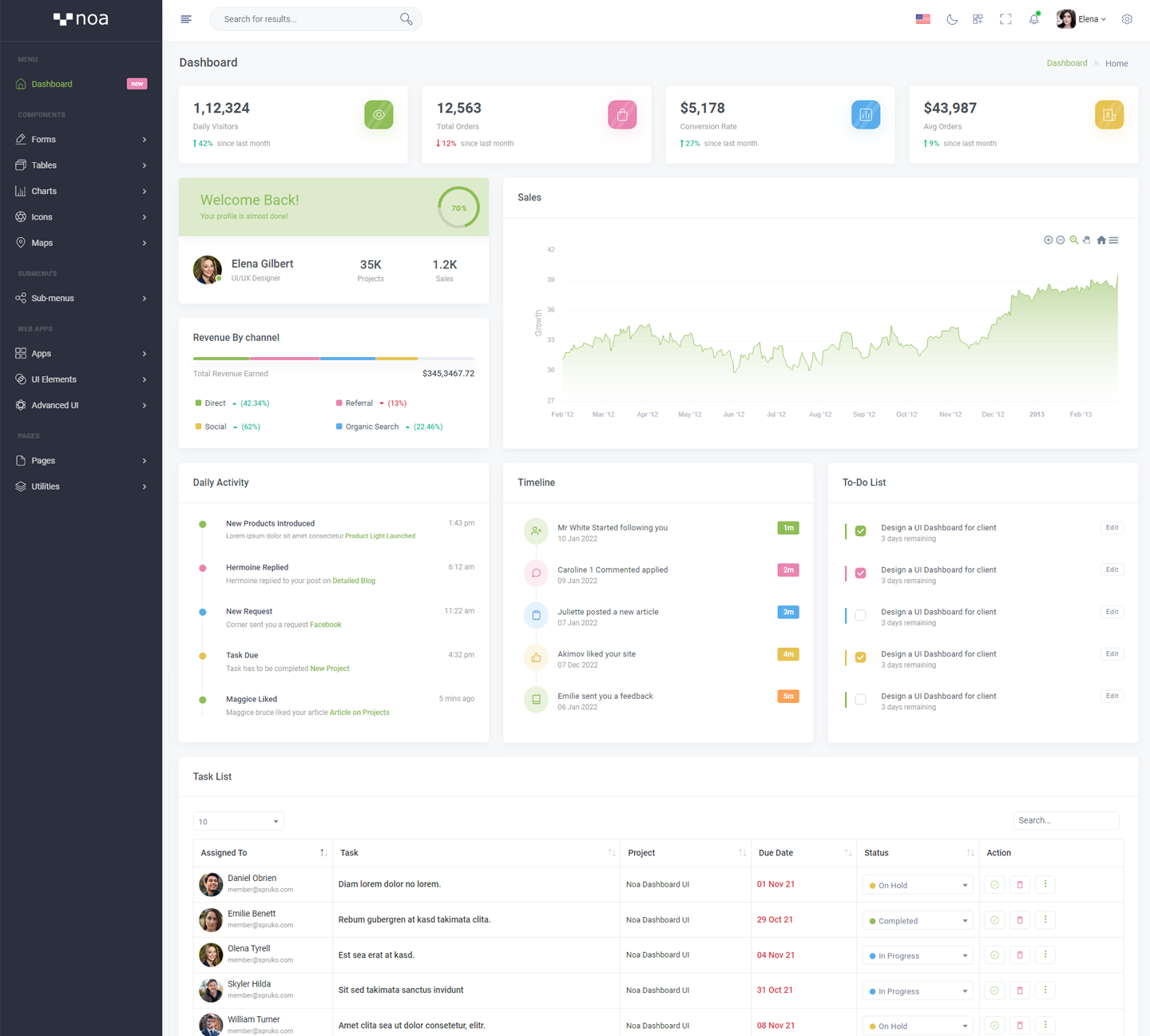The width and height of the screenshot is (1150, 1036).
Task: Mark Olena Tyrell's task as complete
Action: [994, 955]
